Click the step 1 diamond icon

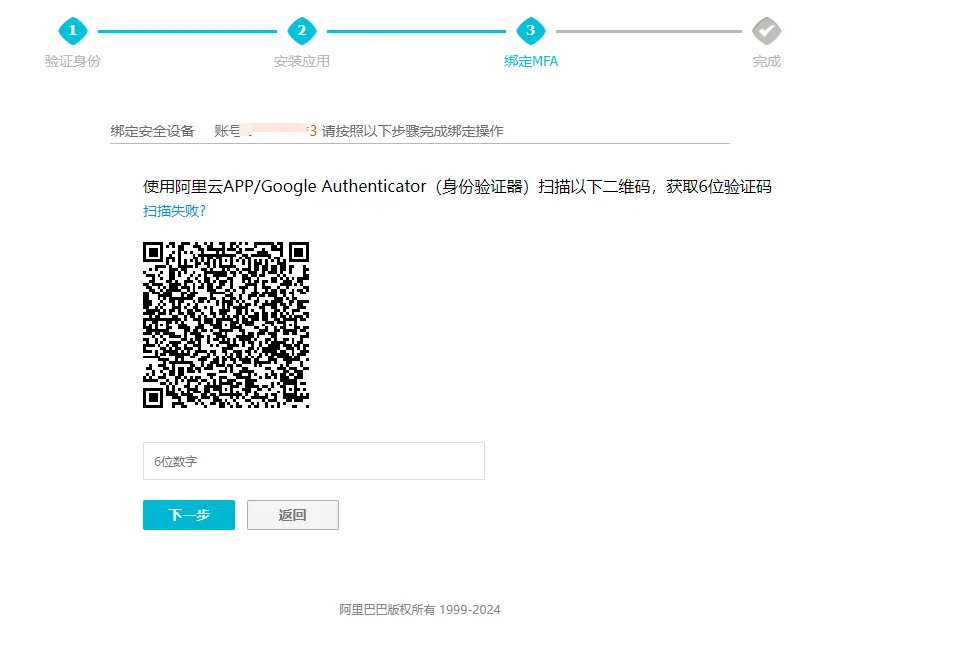pyautogui.click(x=72, y=30)
